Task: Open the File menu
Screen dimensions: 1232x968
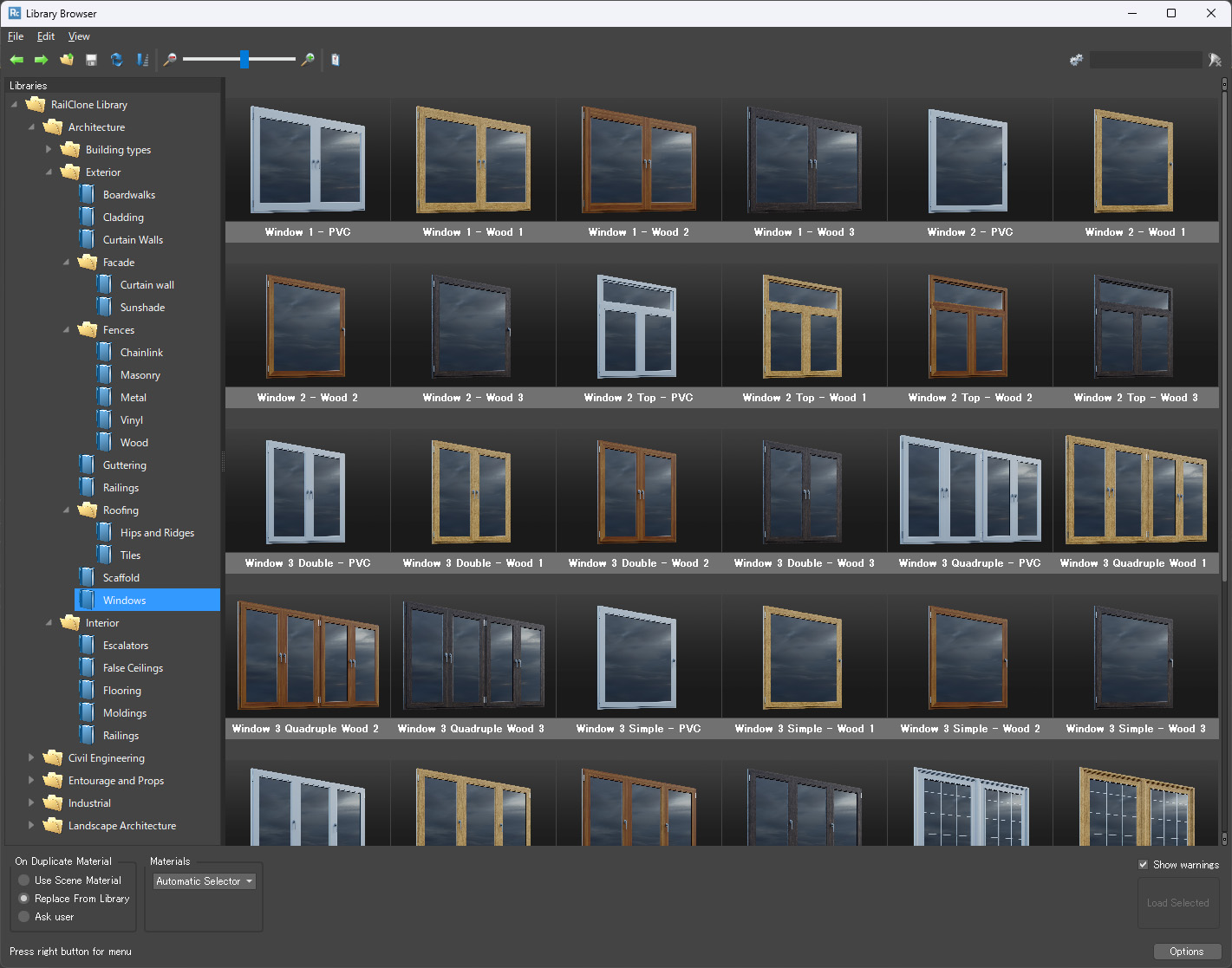Action: click(16, 36)
